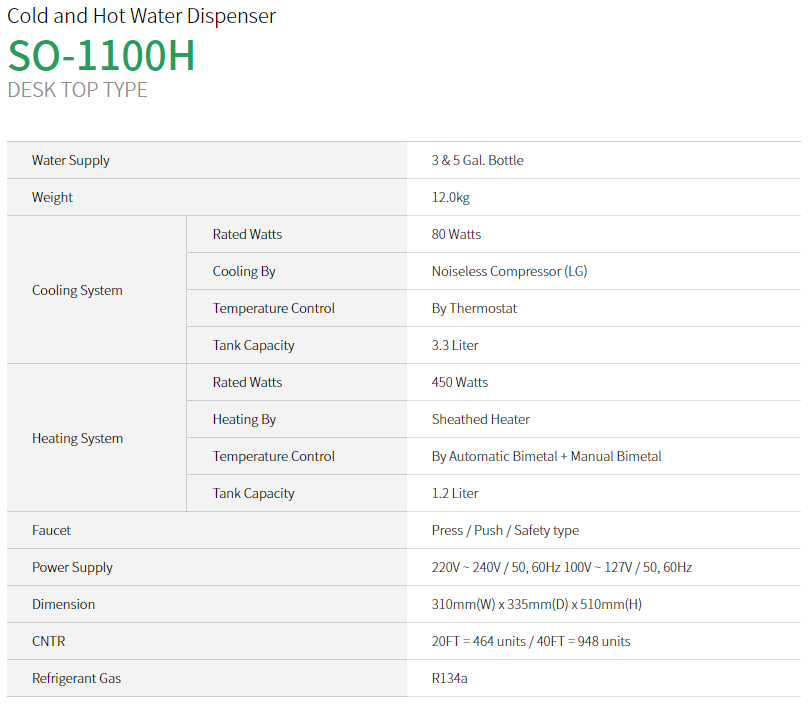Click the Sheathed Heater value

point(481,419)
